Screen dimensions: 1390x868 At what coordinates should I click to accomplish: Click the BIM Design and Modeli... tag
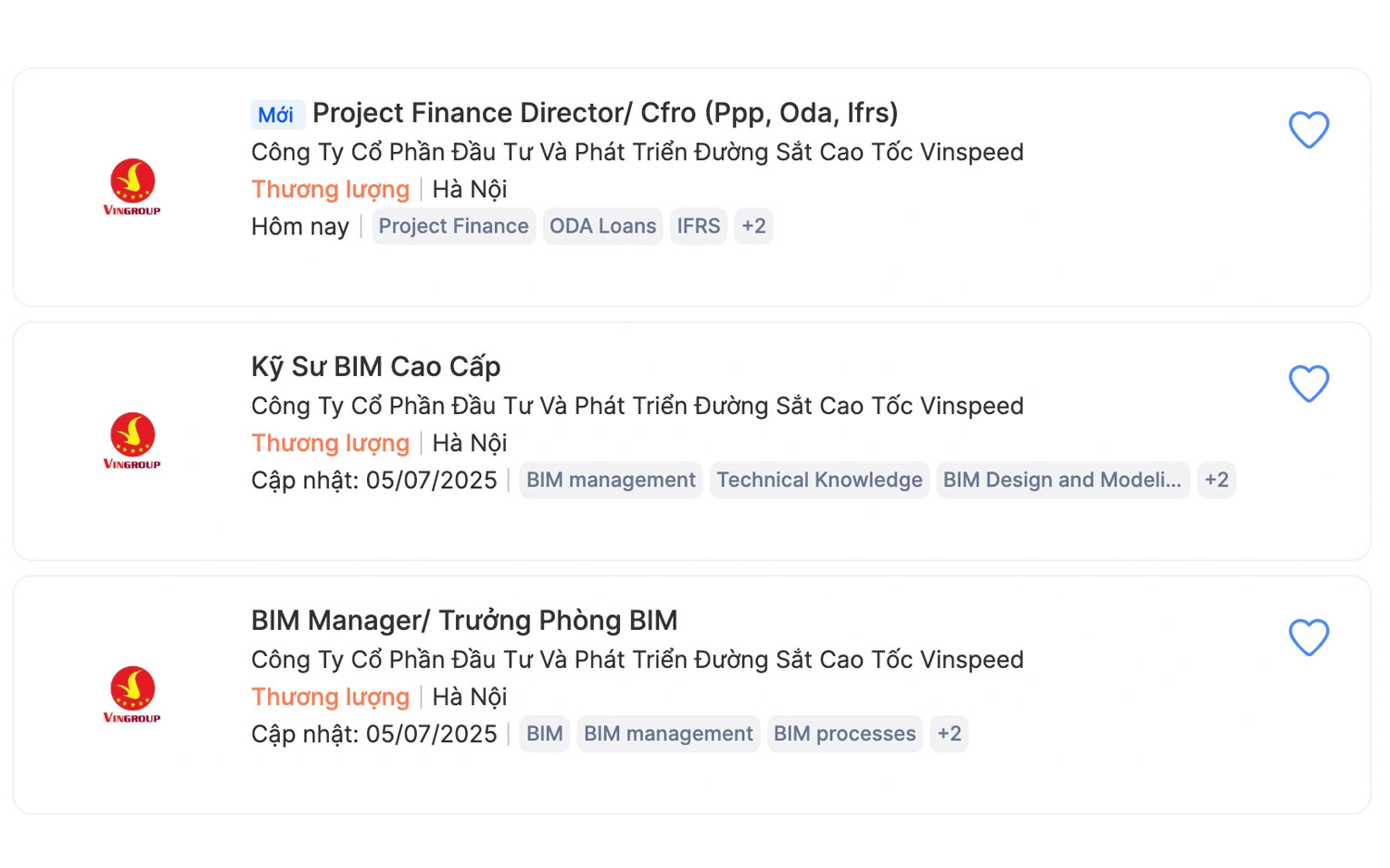coord(1062,480)
